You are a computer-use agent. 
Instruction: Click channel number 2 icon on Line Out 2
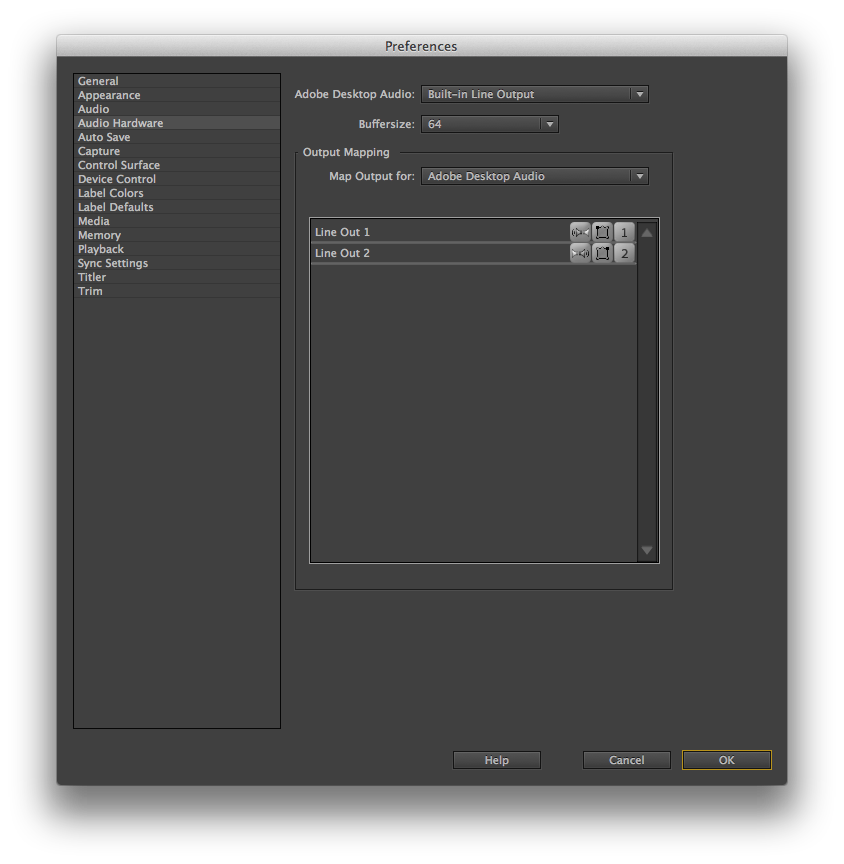(x=624, y=253)
